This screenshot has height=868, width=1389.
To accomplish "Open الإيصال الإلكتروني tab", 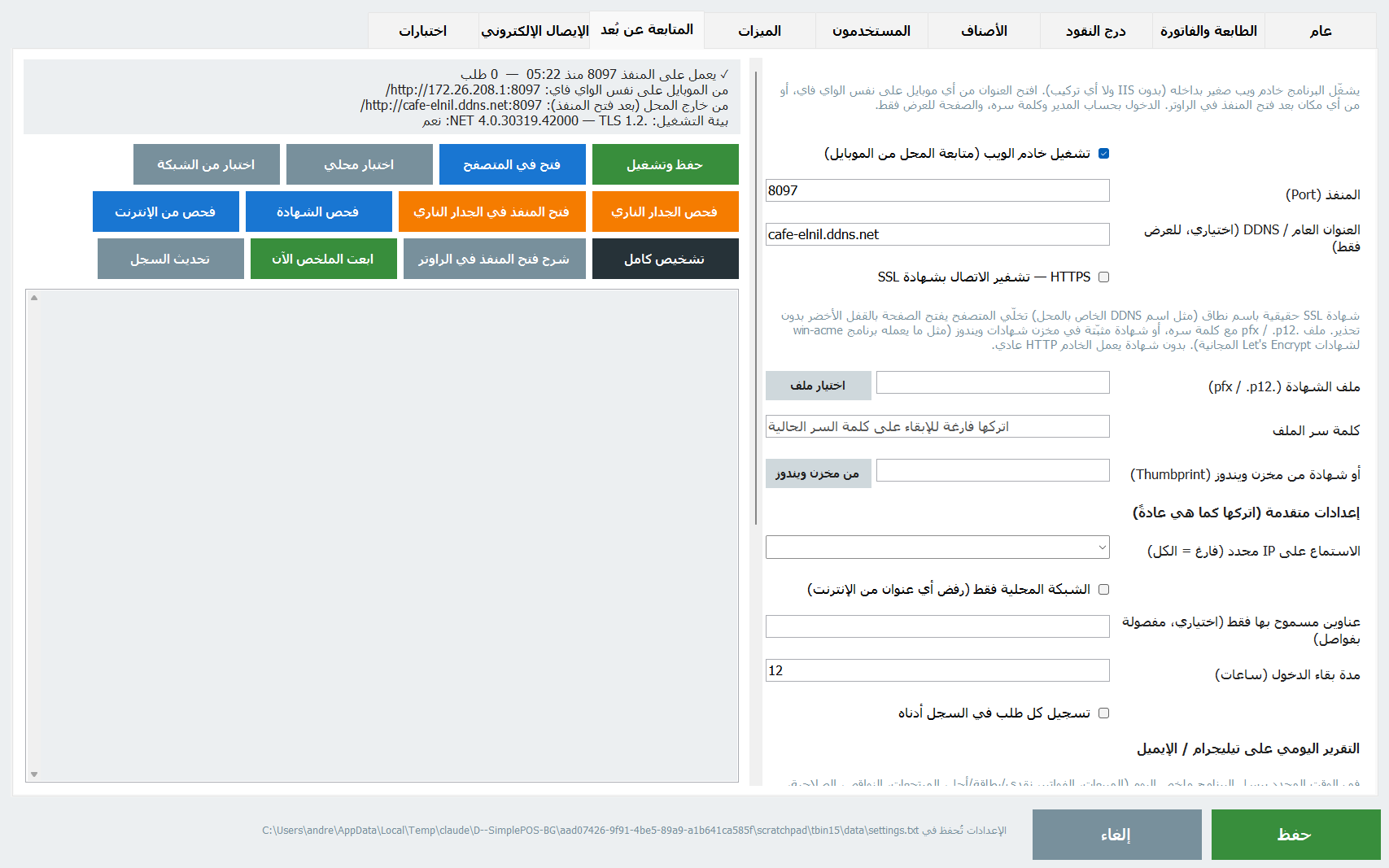I will (535, 31).
